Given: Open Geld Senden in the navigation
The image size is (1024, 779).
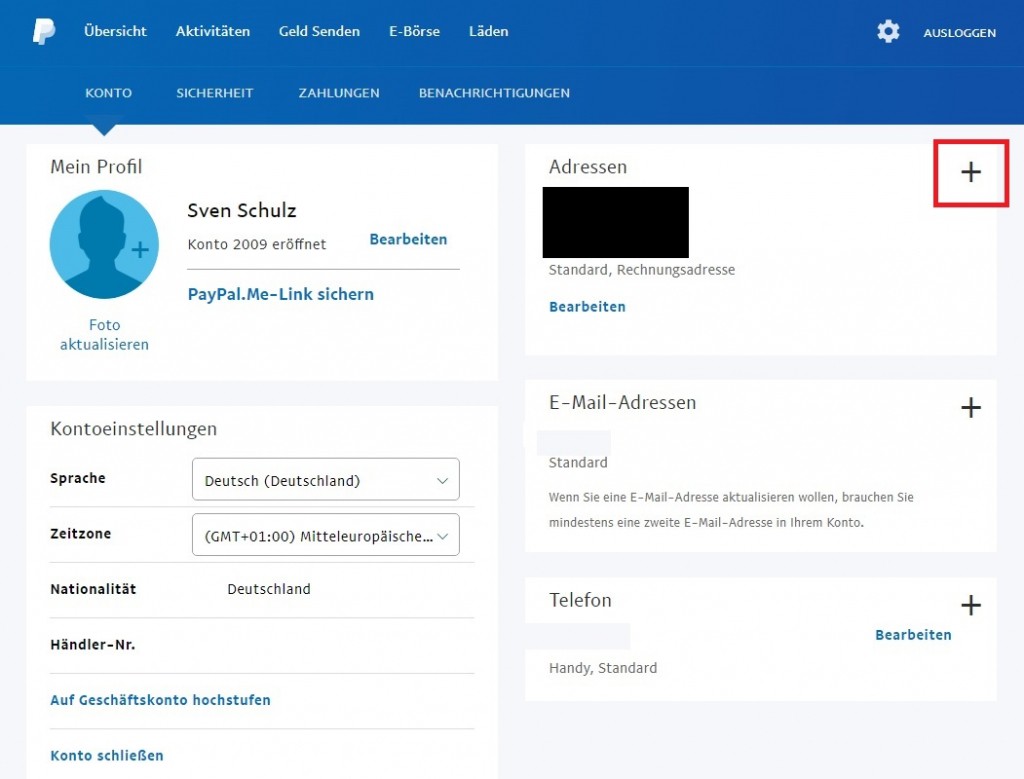Looking at the screenshot, I should tap(319, 31).
